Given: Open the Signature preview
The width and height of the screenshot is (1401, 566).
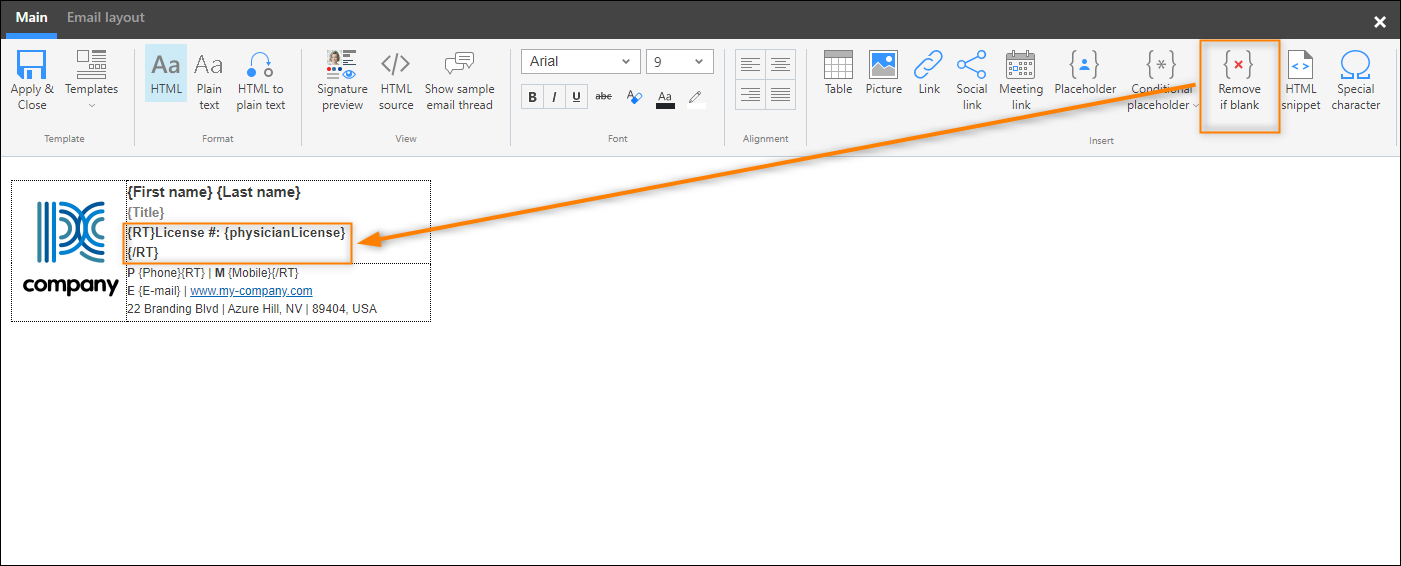Looking at the screenshot, I should pos(342,79).
